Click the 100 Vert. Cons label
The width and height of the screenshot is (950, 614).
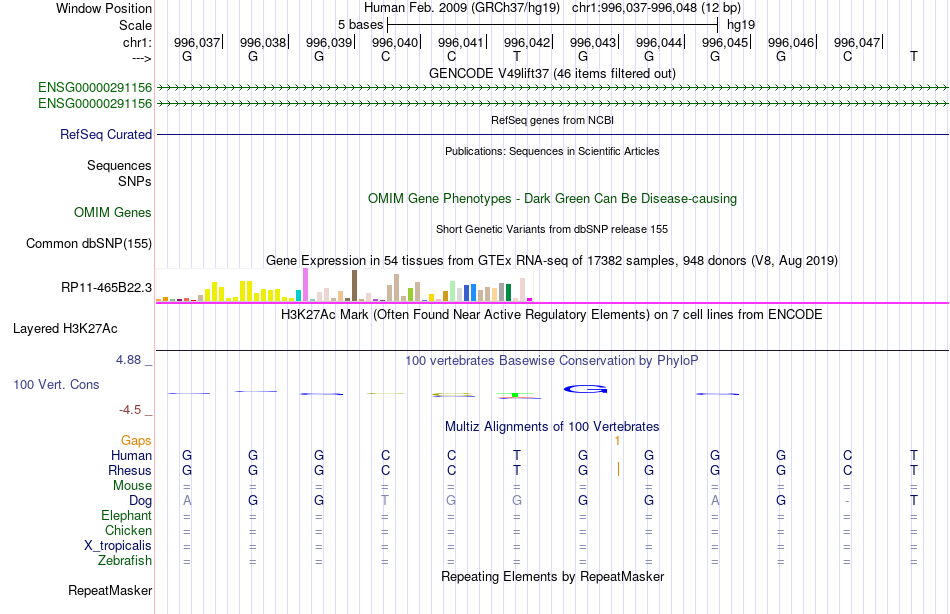coord(56,384)
